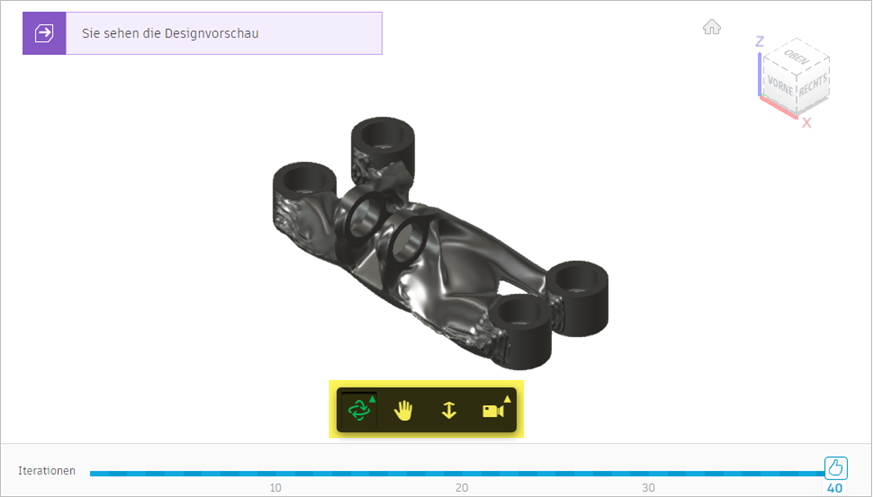Click 'Sie sehen die Designvorschau' banner text

point(170,33)
